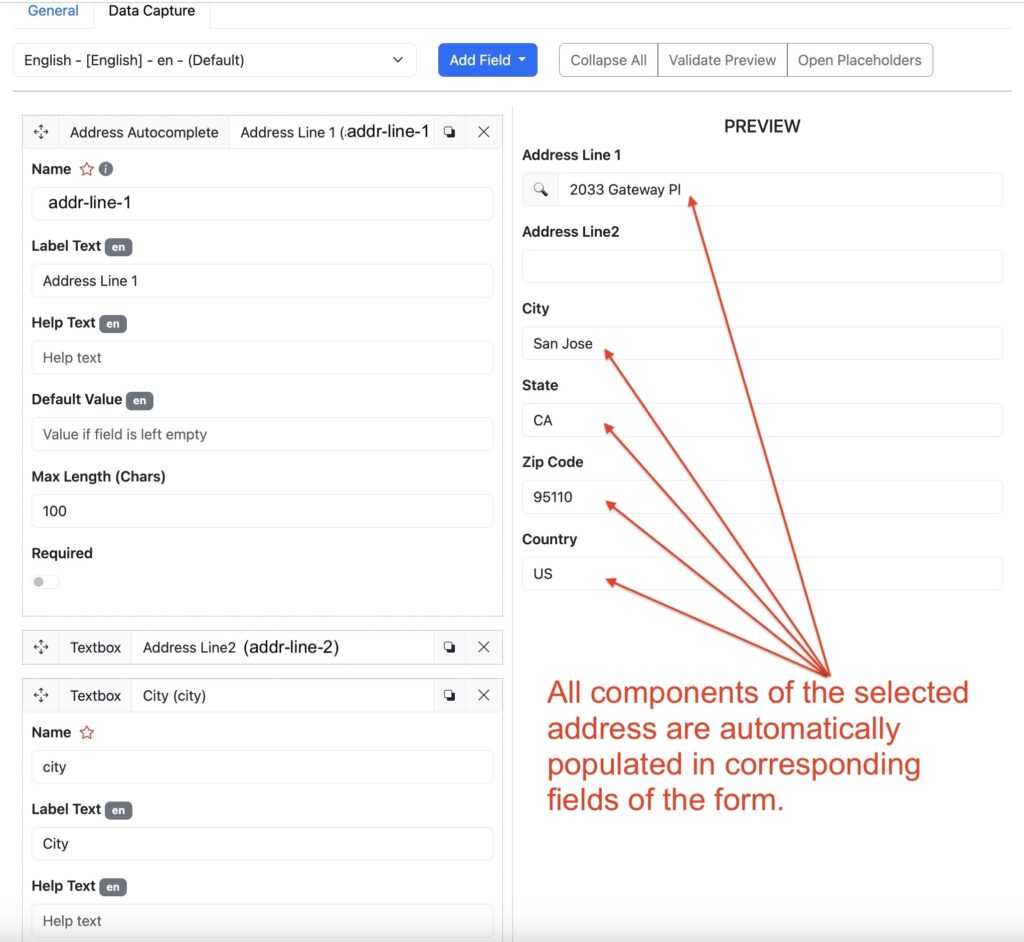
Task: Click the search icon in Address Line 1 preview
Action: click(x=540, y=189)
